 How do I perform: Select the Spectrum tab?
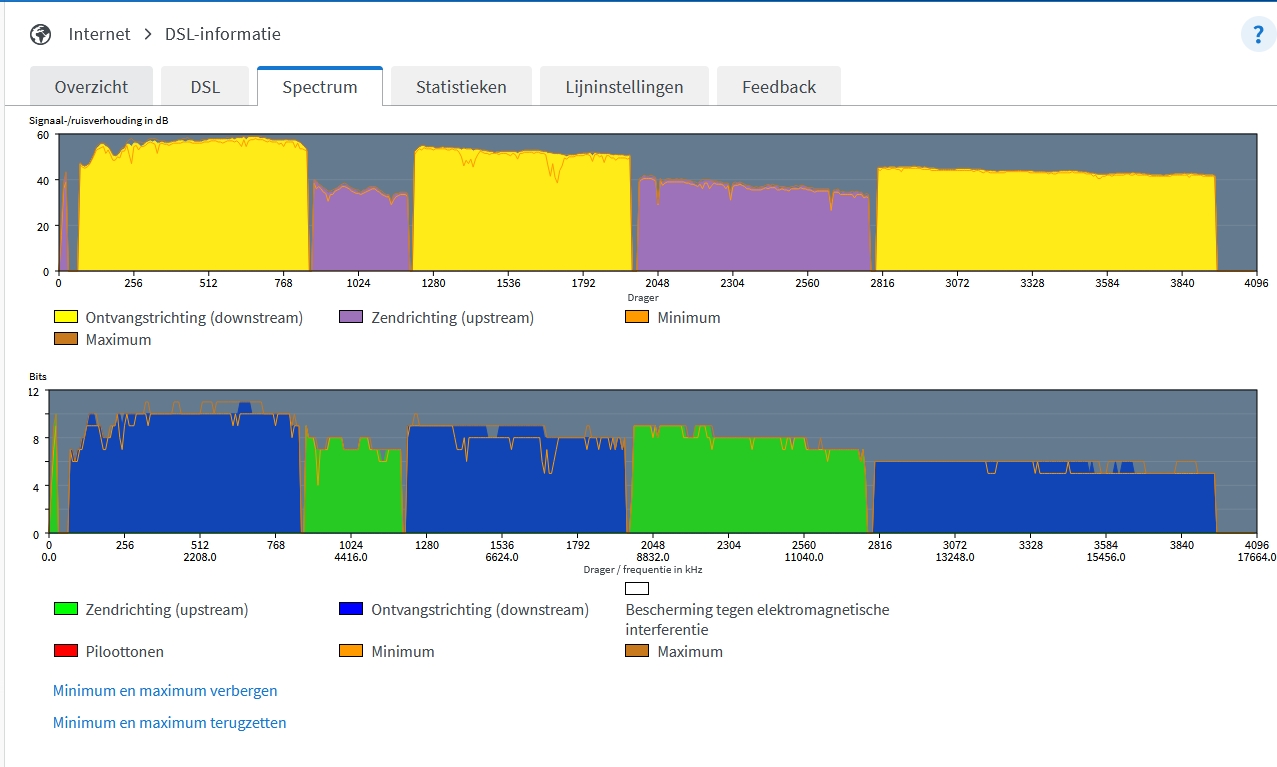(x=320, y=87)
